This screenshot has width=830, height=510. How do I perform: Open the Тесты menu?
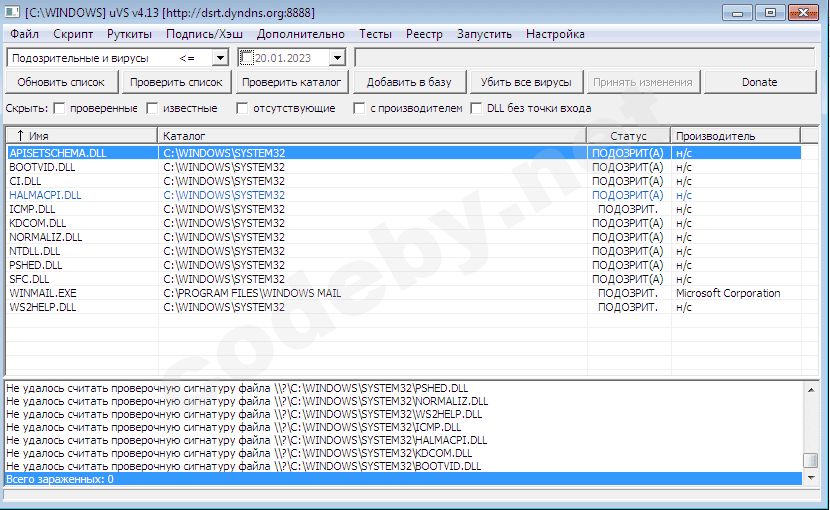pyautogui.click(x=375, y=34)
